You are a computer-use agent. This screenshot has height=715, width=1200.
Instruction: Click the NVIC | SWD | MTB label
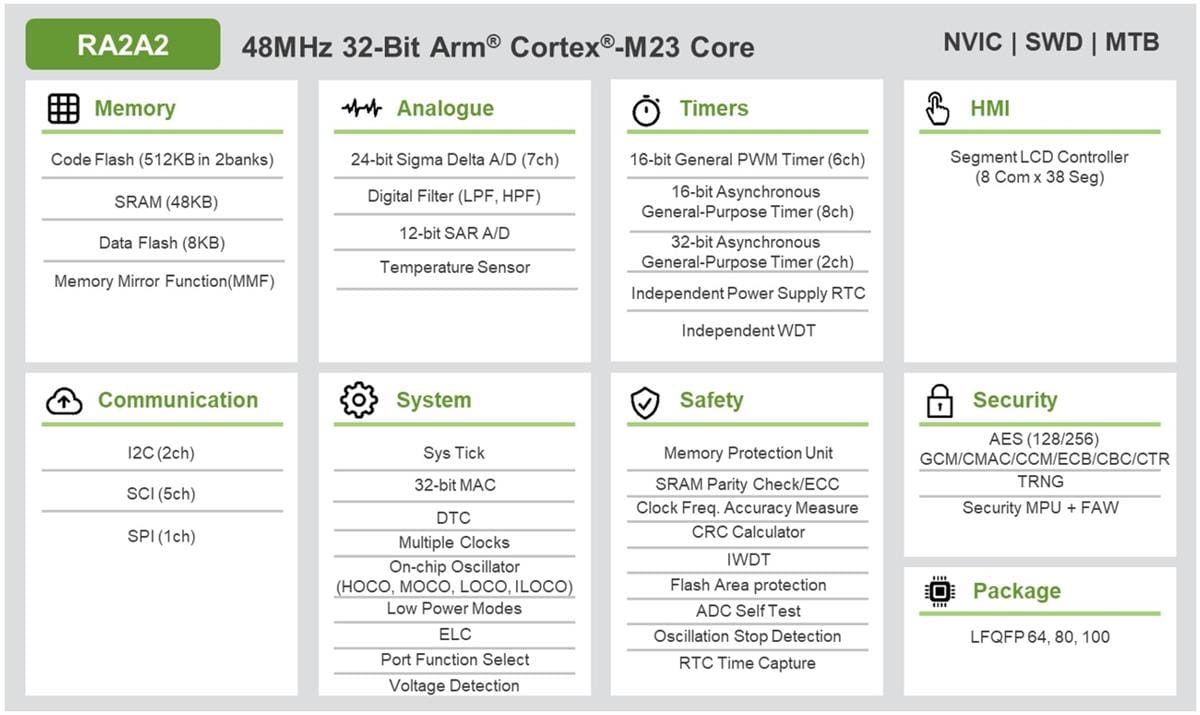pyautogui.click(x=1051, y=42)
